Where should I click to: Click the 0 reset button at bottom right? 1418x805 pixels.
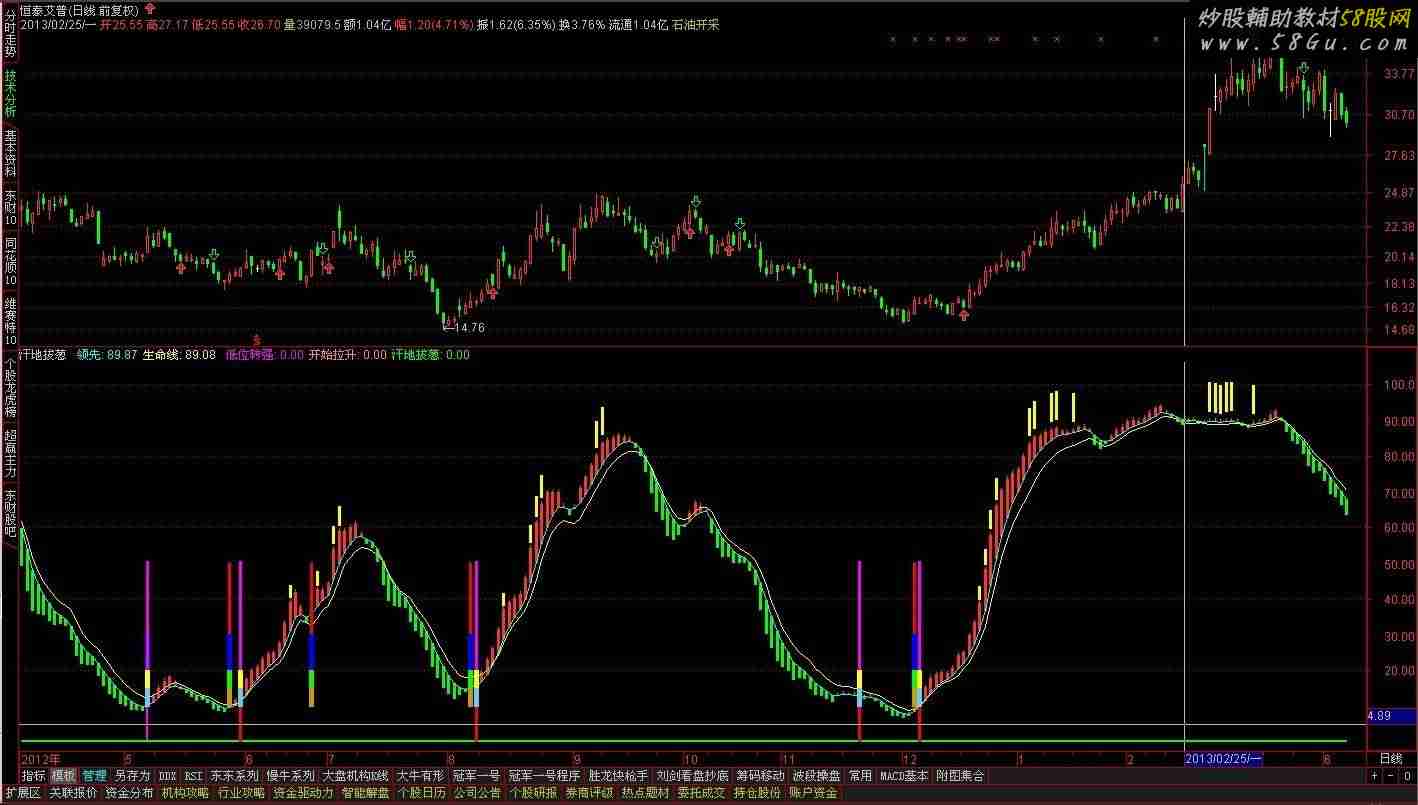pos(1405,775)
